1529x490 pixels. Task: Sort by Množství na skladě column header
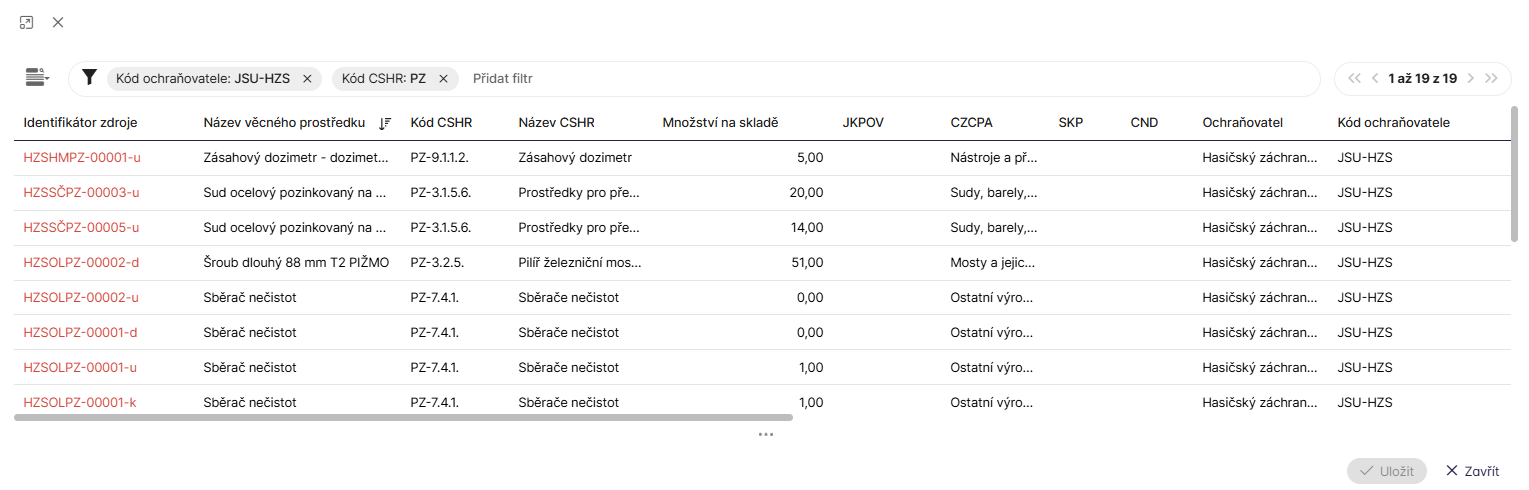(x=720, y=123)
